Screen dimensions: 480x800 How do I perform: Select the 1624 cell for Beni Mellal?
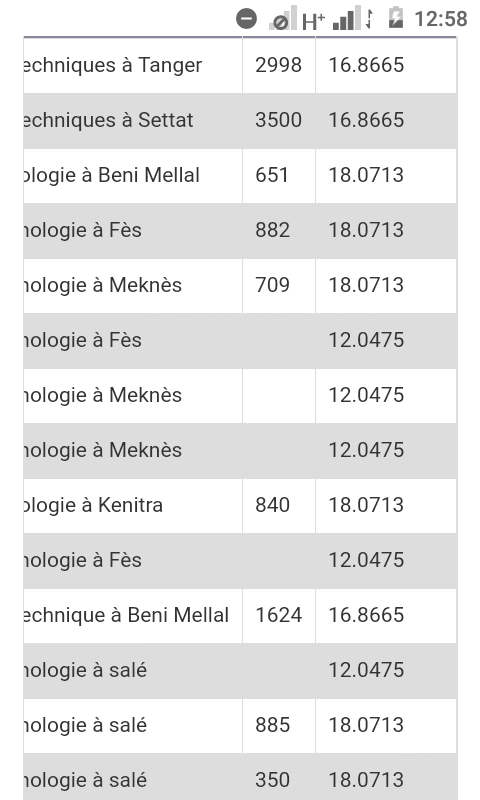(x=279, y=615)
